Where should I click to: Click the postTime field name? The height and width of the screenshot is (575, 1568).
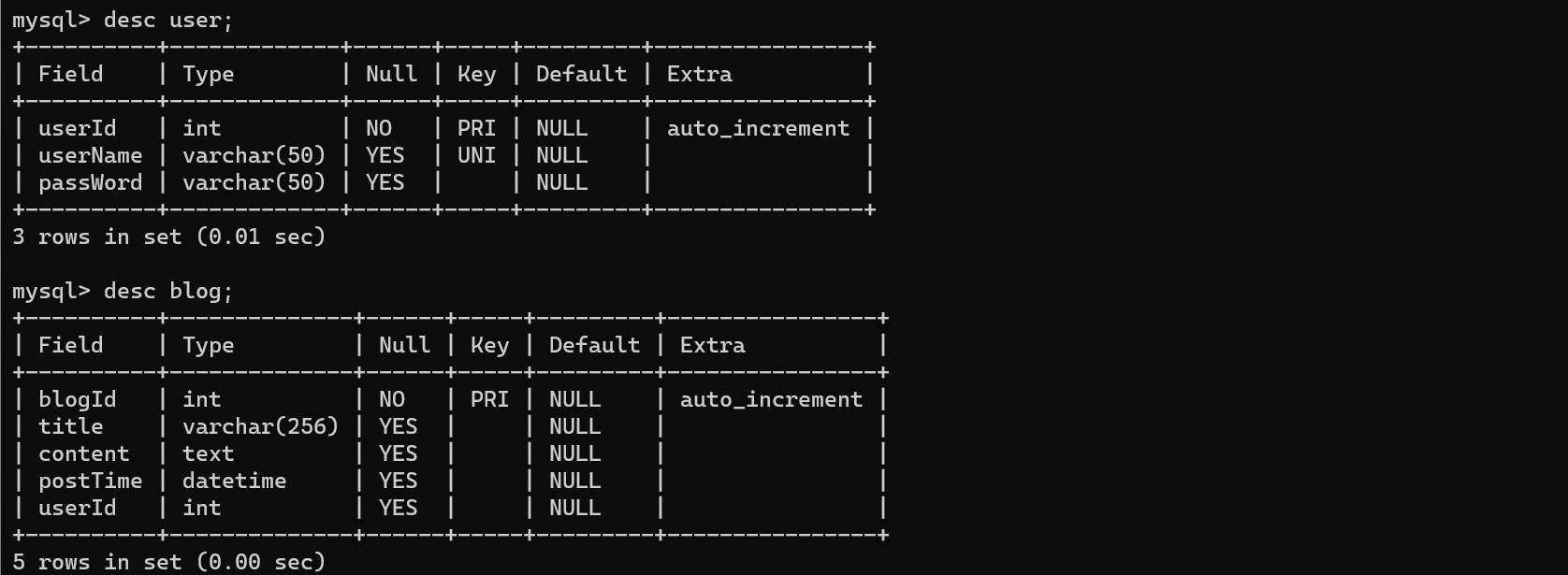[91, 481]
